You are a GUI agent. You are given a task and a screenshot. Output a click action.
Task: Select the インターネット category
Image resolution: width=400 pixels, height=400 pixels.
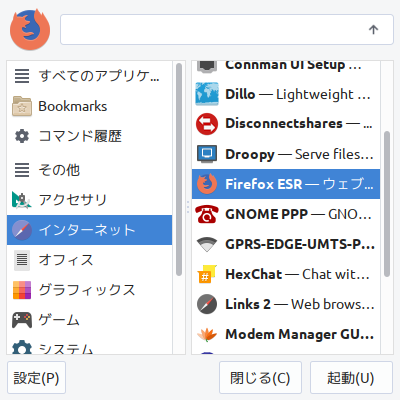coord(89,230)
